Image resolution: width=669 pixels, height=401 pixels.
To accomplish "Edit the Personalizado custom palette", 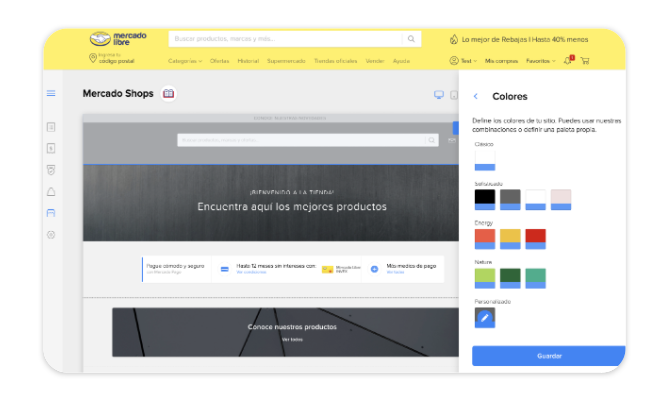I will (x=485, y=318).
